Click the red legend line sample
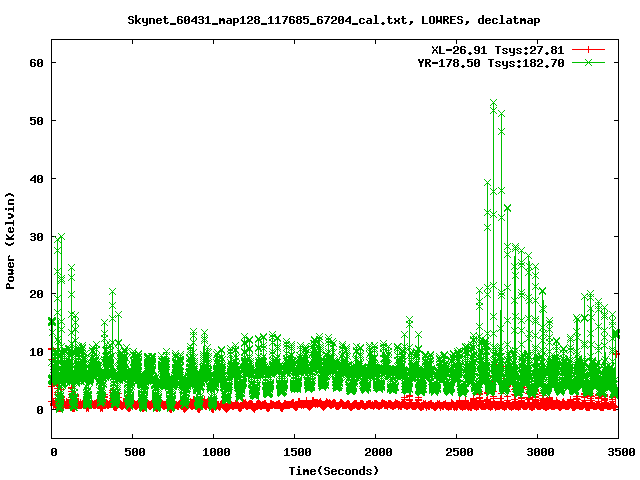Screen dimensions: 640x480 pos(588,50)
